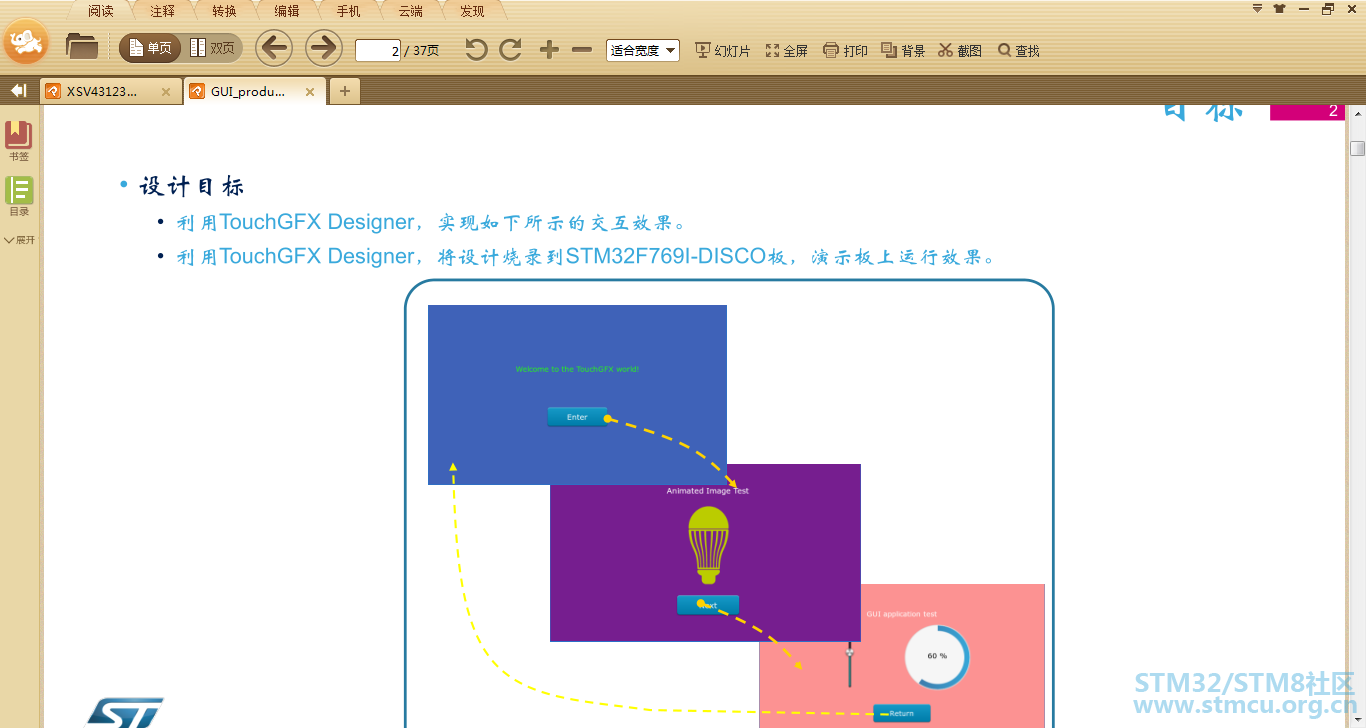Click the STM32F769I-DISCO bullet line
This screenshot has height=728, width=1366.
click(x=587, y=257)
